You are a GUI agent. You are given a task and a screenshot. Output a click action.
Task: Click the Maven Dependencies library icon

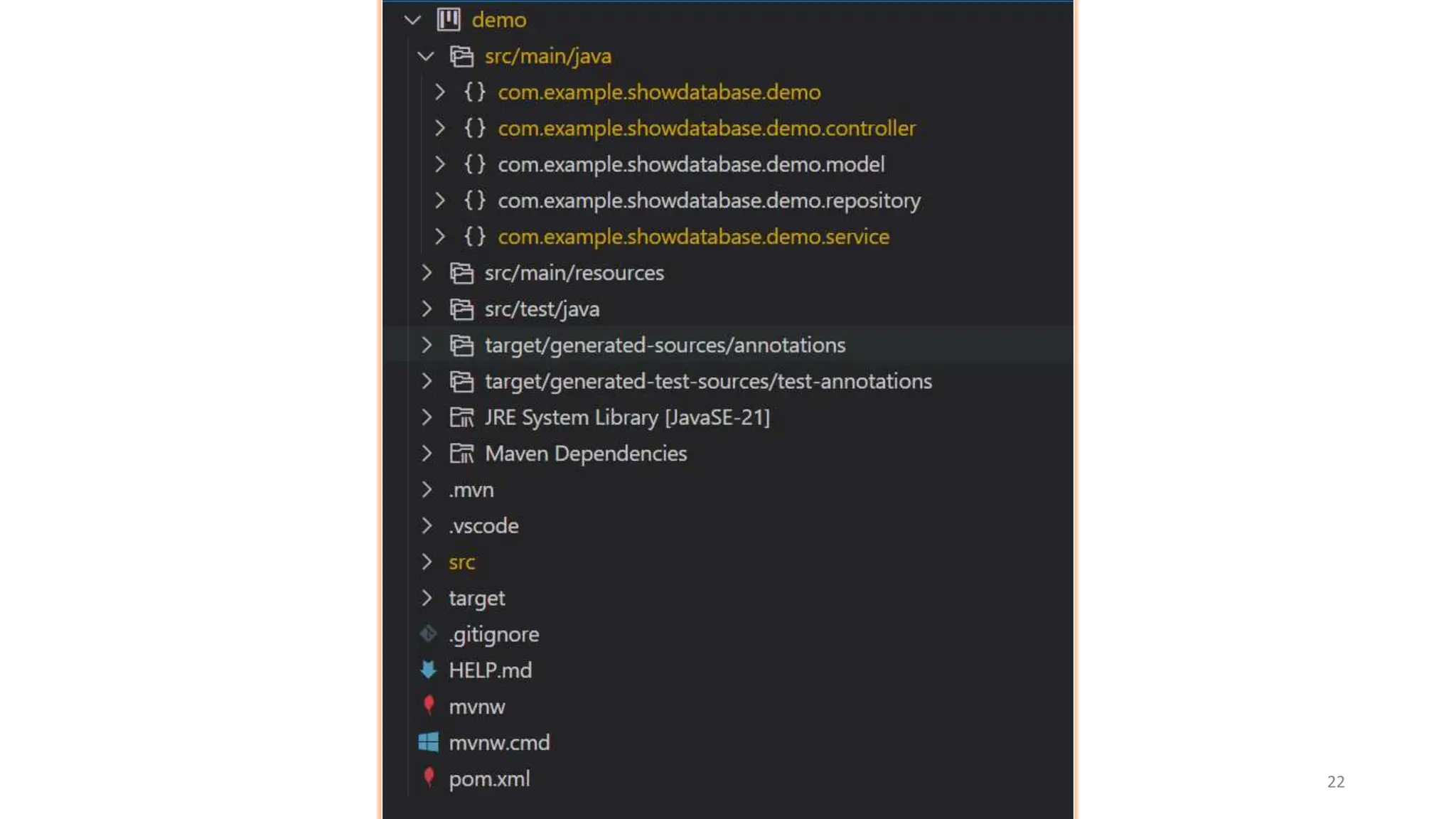[x=461, y=454]
